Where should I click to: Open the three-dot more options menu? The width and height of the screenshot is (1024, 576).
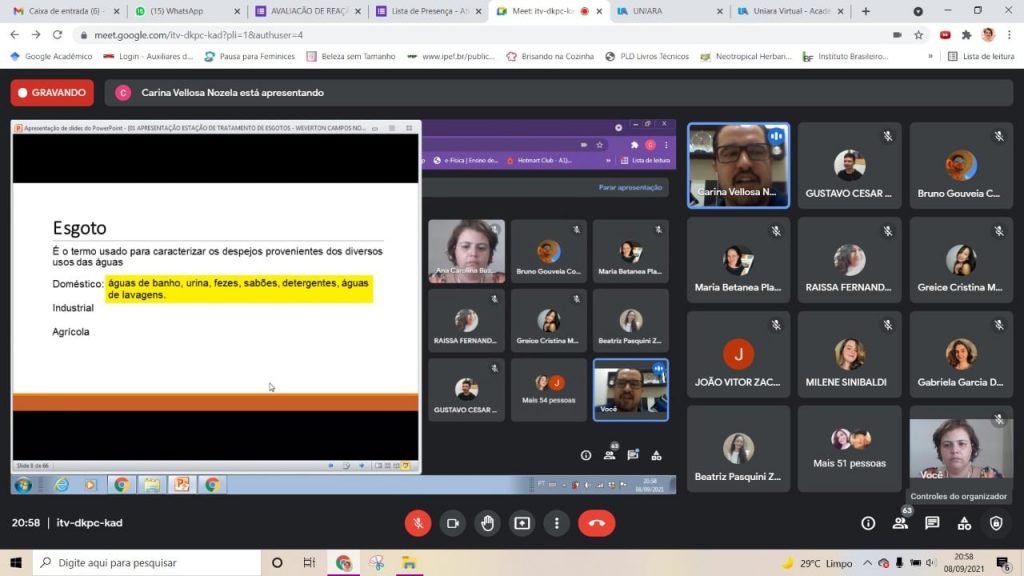tap(556, 523)
